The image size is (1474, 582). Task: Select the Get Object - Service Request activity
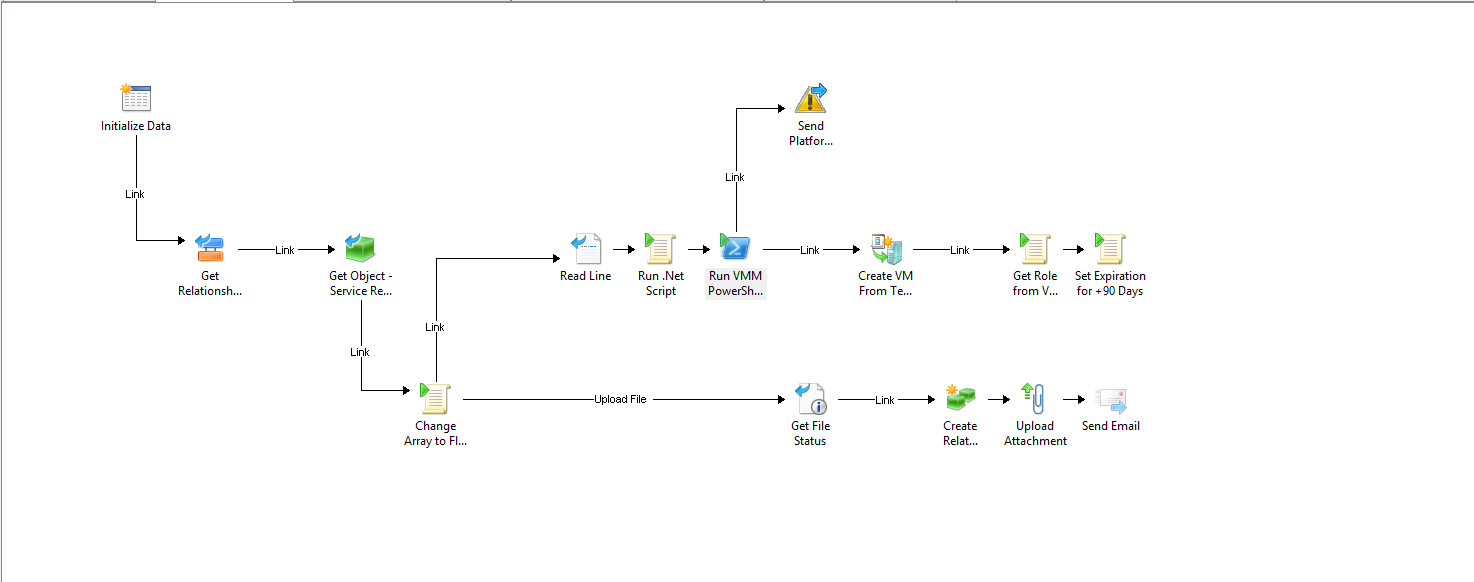360,248
